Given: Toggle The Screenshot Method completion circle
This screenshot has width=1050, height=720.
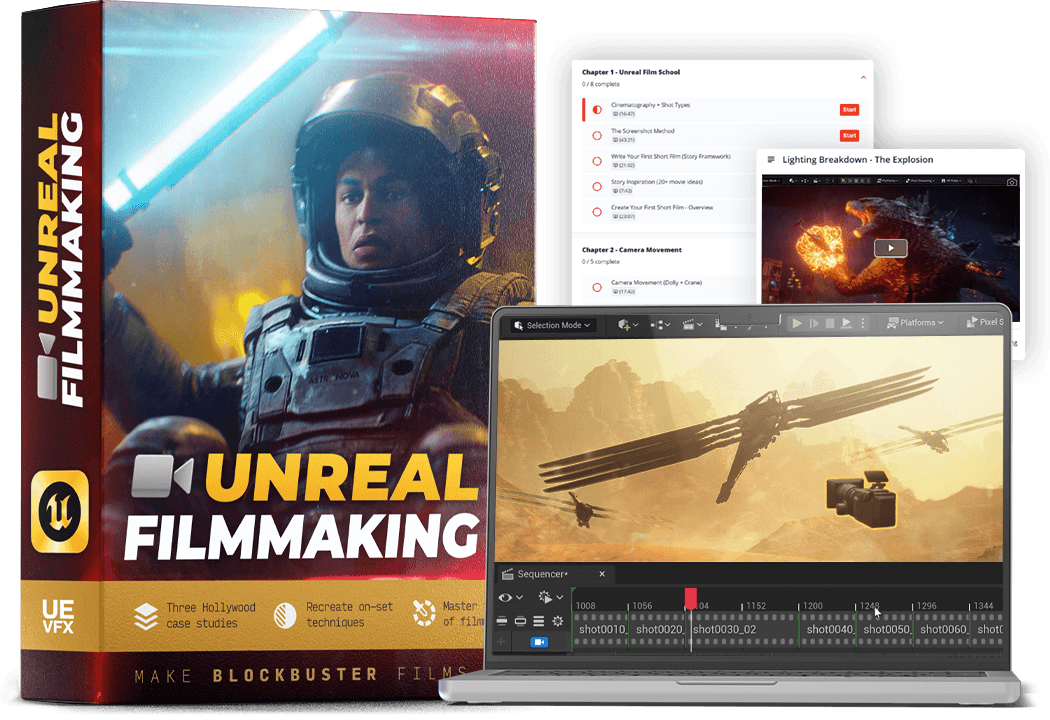Looking at the screenshot, I should point(597,136).
